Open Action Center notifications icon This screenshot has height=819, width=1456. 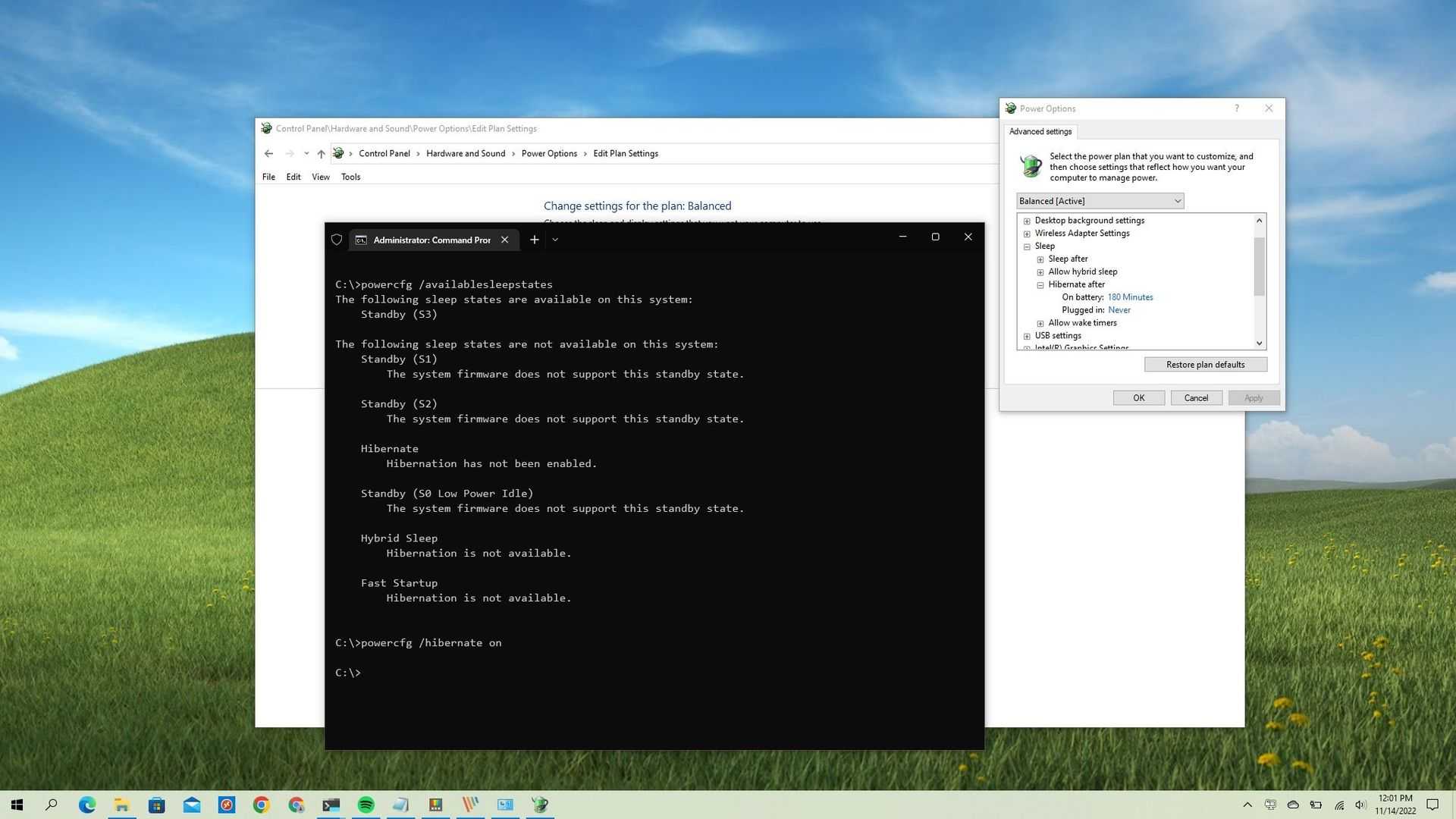pos(1432,805)
